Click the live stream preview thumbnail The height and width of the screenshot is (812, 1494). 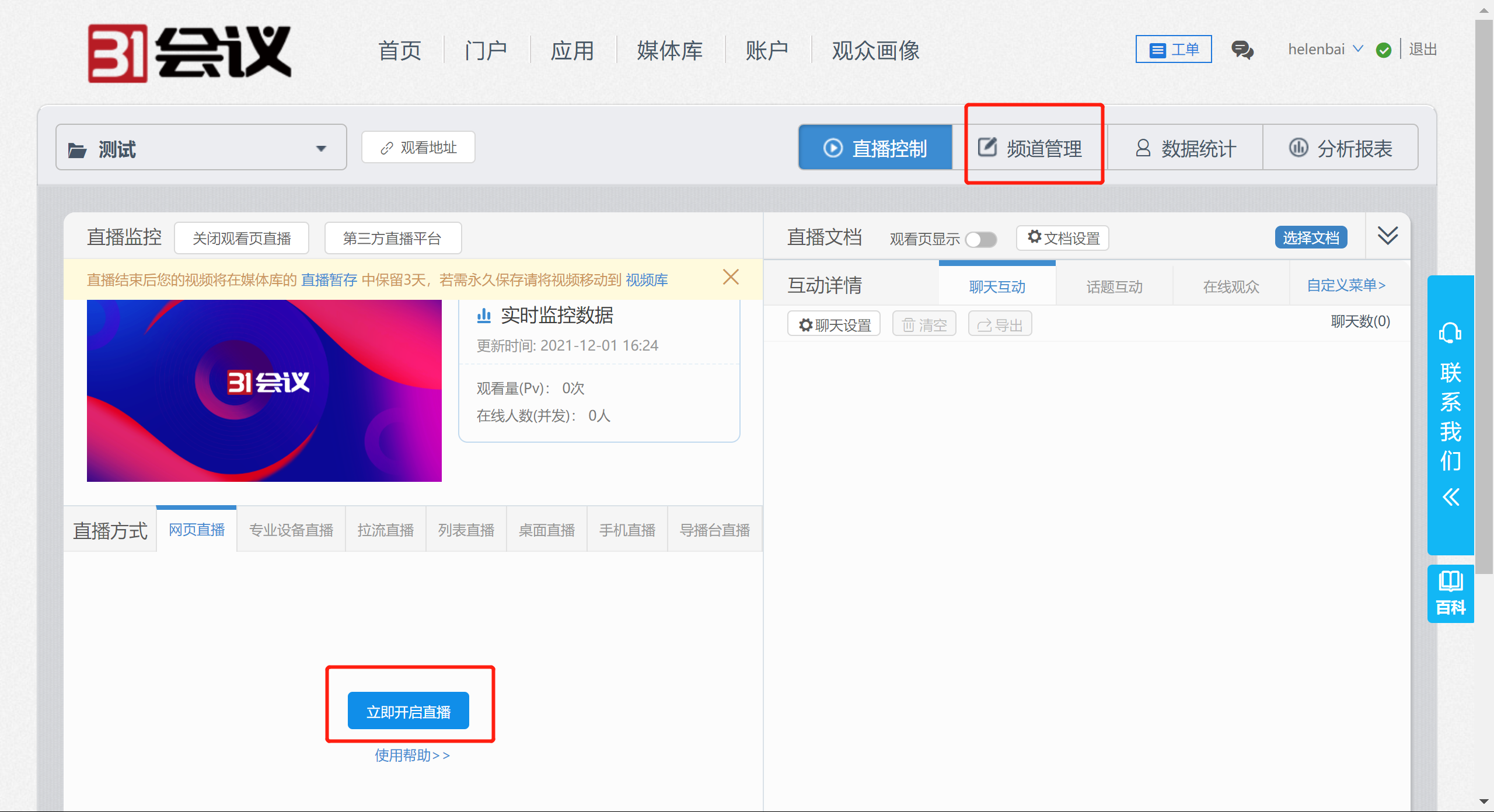point(264,390)
